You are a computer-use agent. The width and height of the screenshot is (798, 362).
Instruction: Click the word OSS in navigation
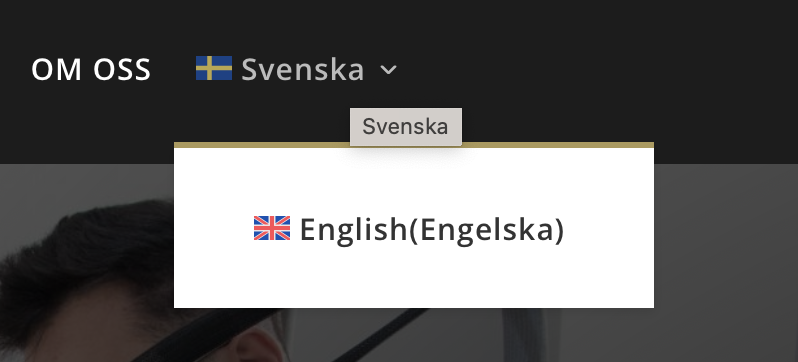[x=122, y=70]
